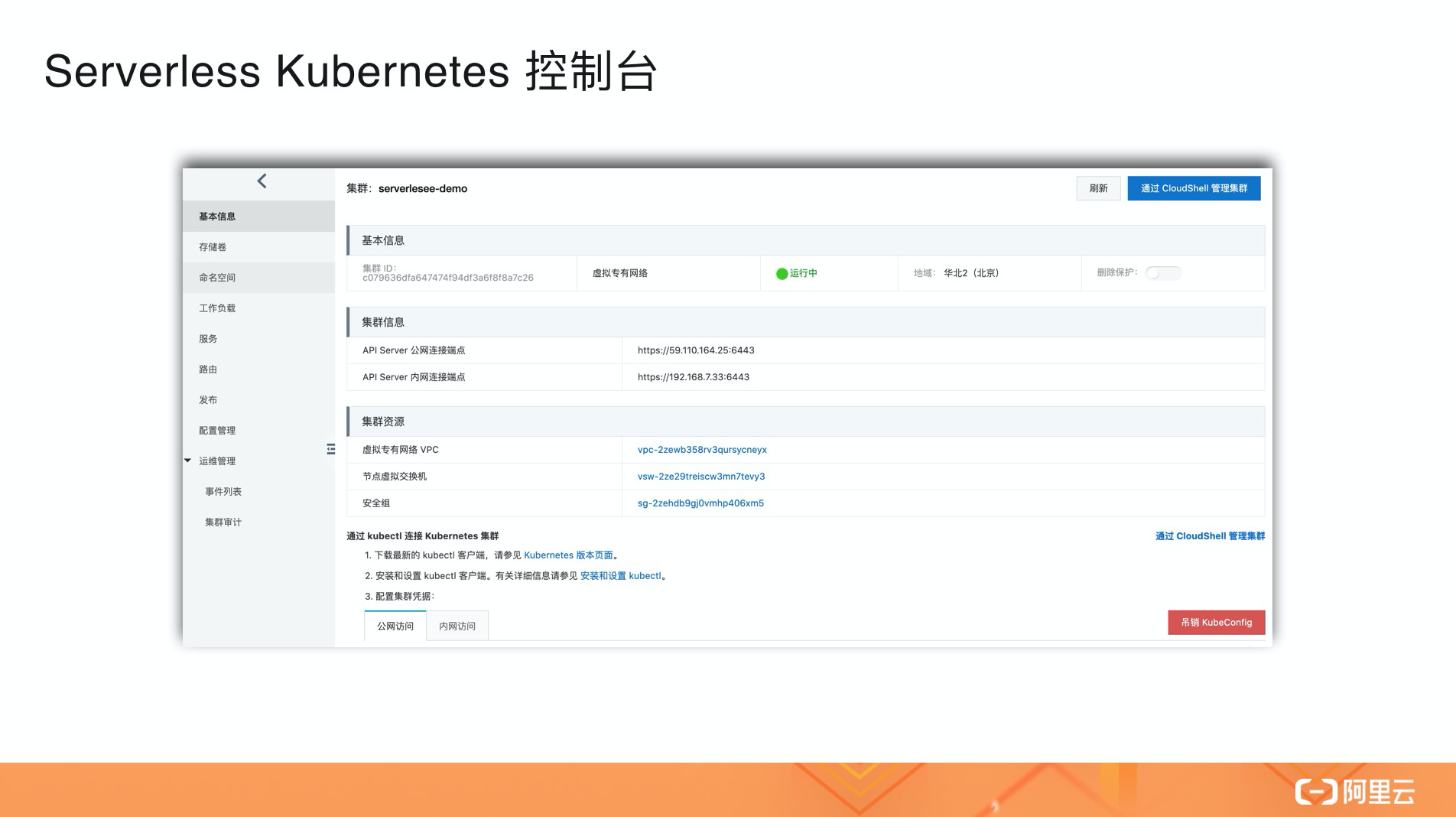This screenshot has width=1456, height=817.
Task: Open 集群审计 in the sidebar
Action: pos(223,522)
